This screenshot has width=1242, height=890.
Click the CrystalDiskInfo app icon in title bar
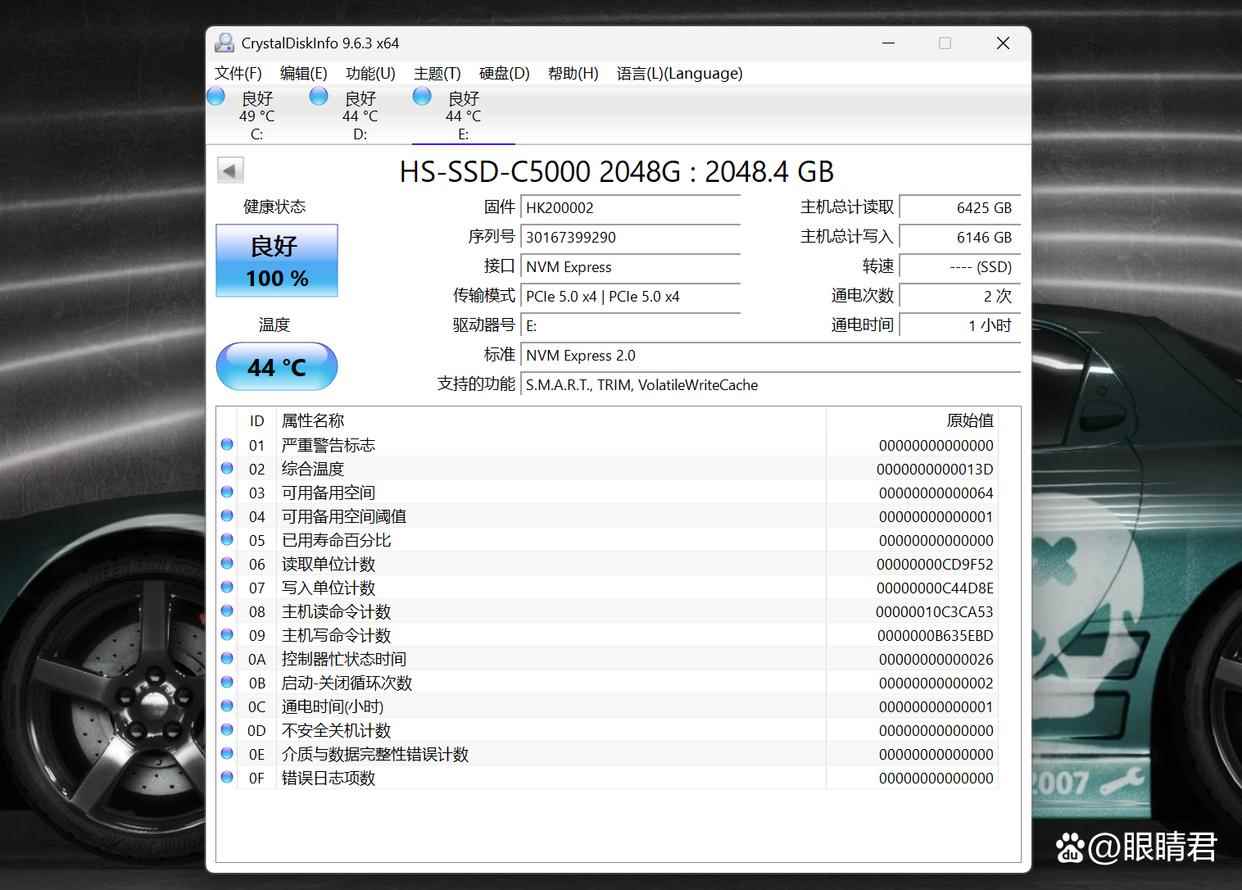click(224, 43)
